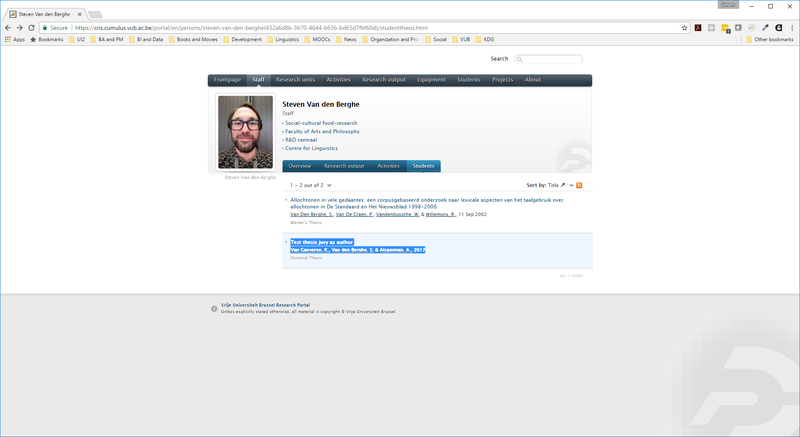800x437 pixels.
Task: Open the black G extension icon
Action: (x=779, y=28)
